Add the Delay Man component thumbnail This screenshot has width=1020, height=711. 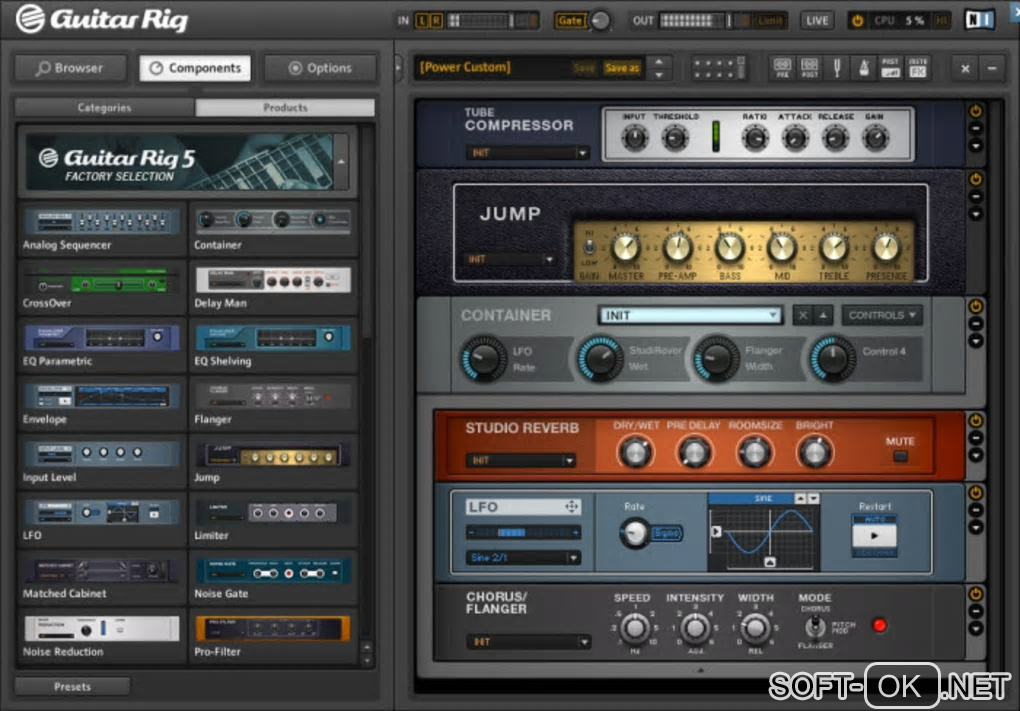coord(273,280)
